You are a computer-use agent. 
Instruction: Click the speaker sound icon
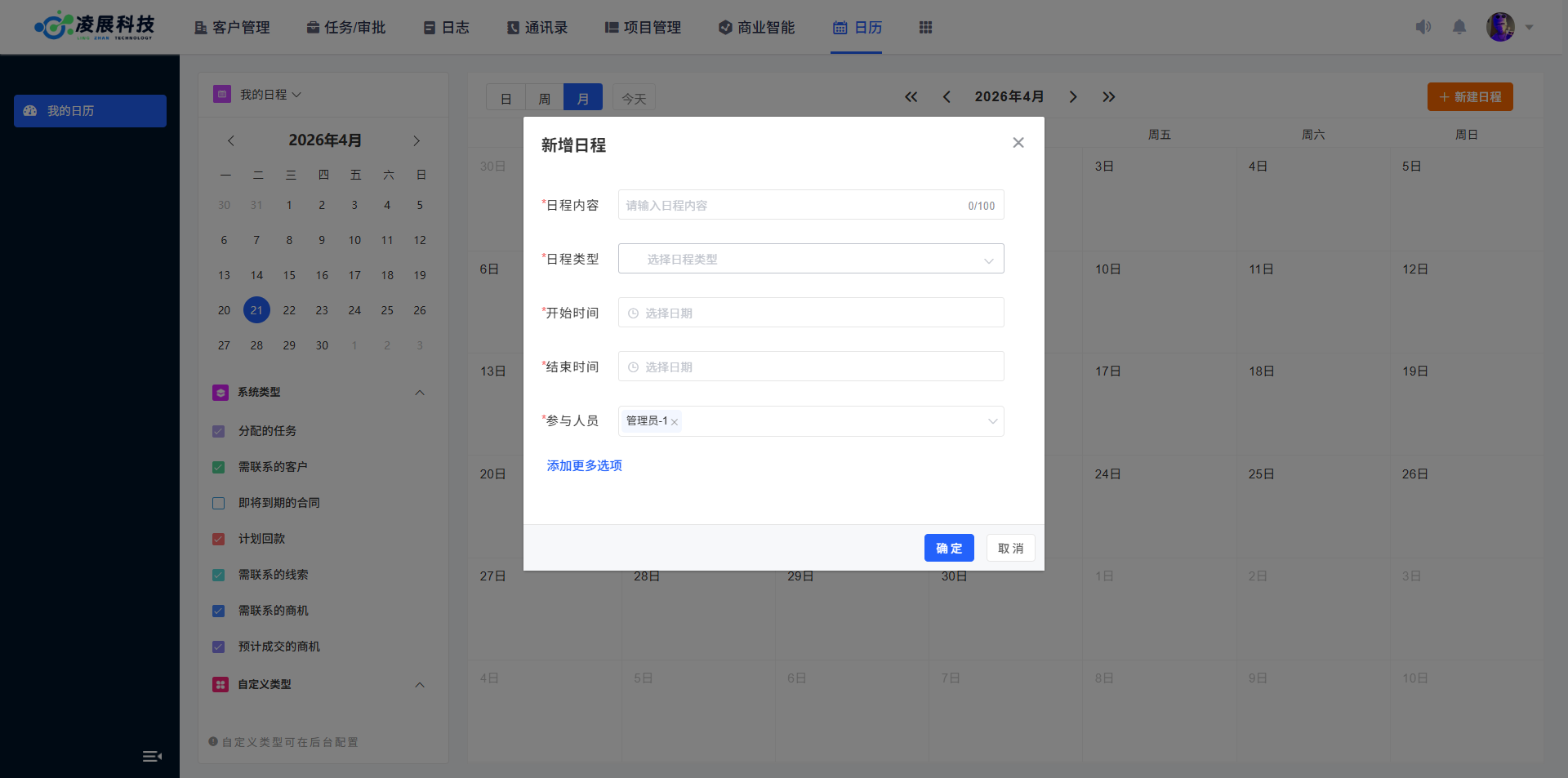click(x=1423, y=27)
